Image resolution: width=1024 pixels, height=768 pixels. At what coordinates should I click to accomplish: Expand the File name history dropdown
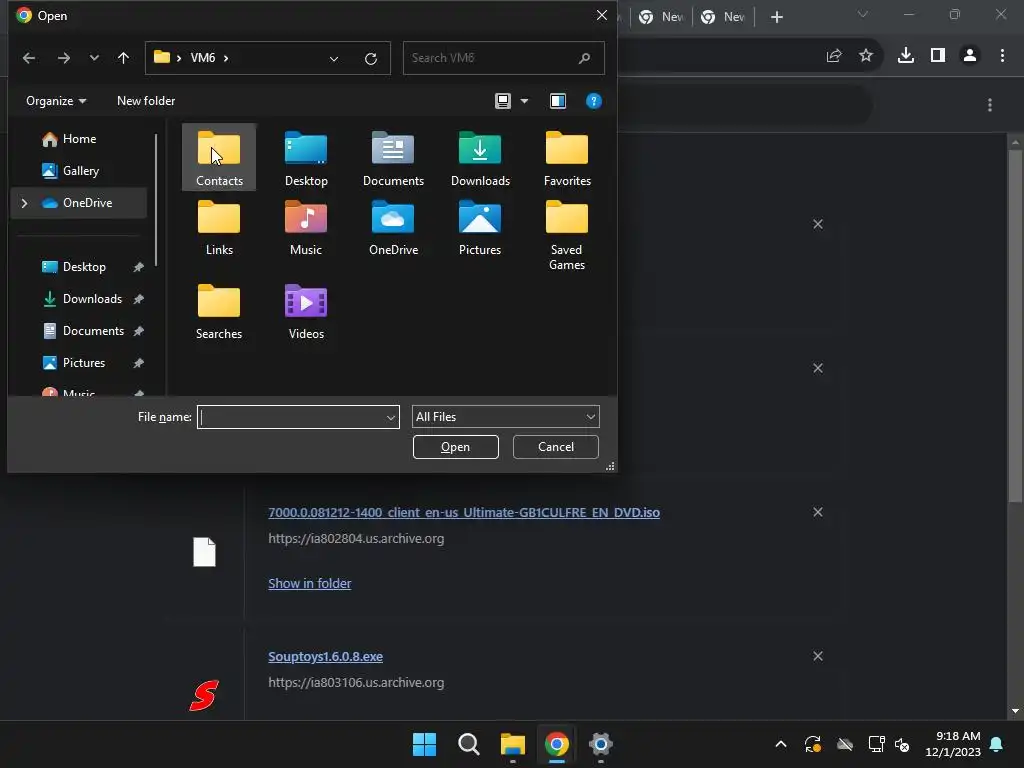[x=391, y=417]
